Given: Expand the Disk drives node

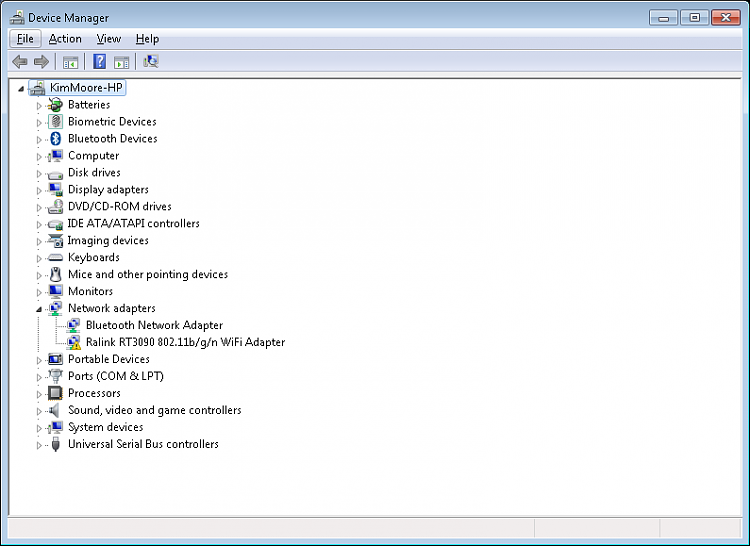Looking at the screenshot, I should (x=39, y=174).
